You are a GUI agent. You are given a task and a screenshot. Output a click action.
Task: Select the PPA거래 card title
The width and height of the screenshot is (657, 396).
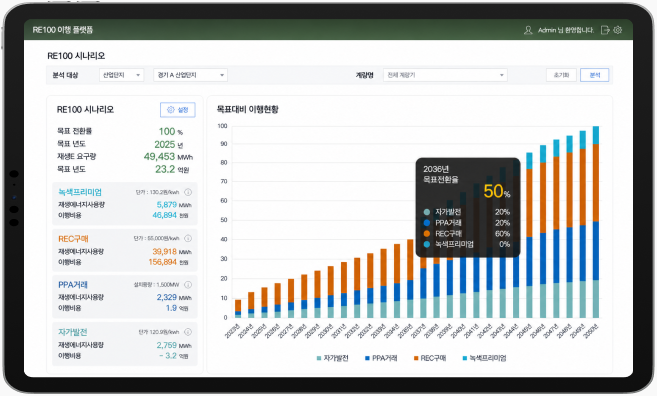[x=72, y=285]
